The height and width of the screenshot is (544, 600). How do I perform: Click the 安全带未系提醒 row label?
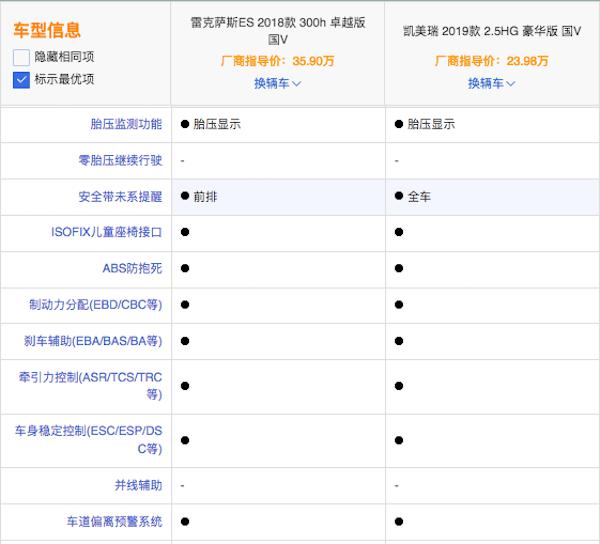tap(120, 197)
